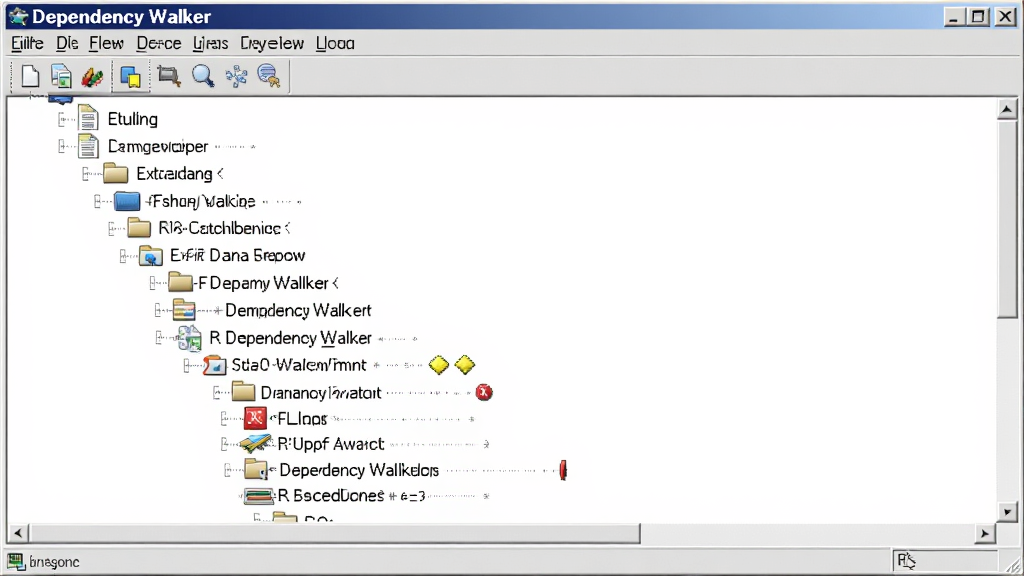Open the Lloon menu
Image resolution: width=1024 pixels, height=576 pixels.
[335, 43]
